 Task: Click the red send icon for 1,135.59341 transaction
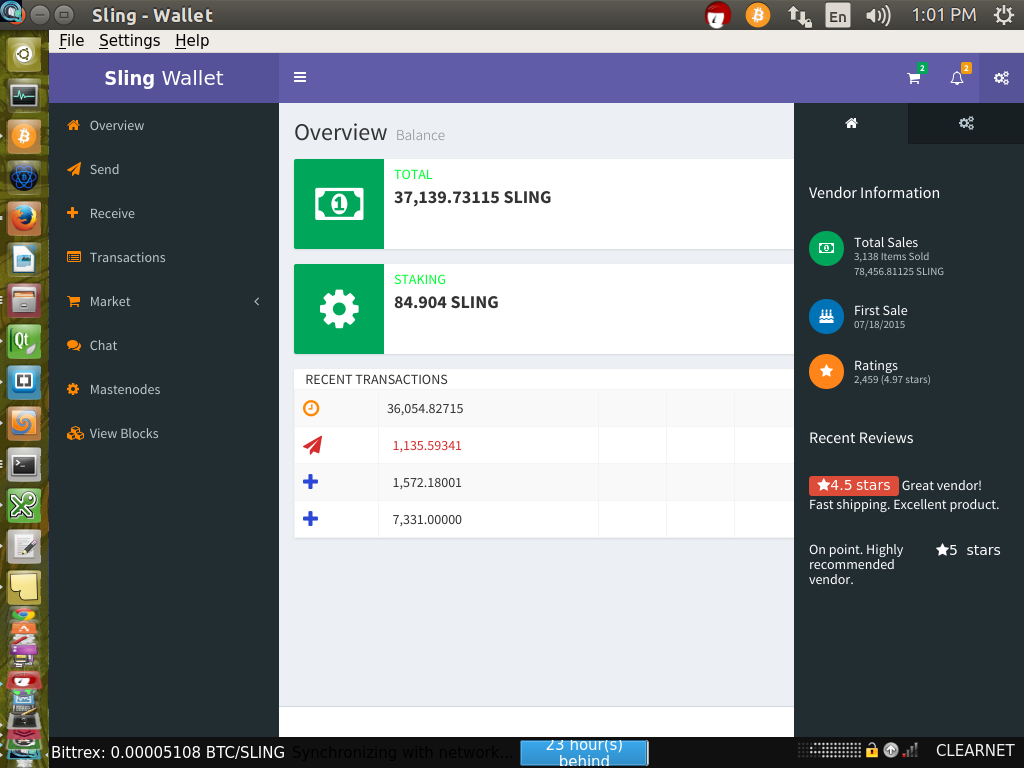[313, 445]
